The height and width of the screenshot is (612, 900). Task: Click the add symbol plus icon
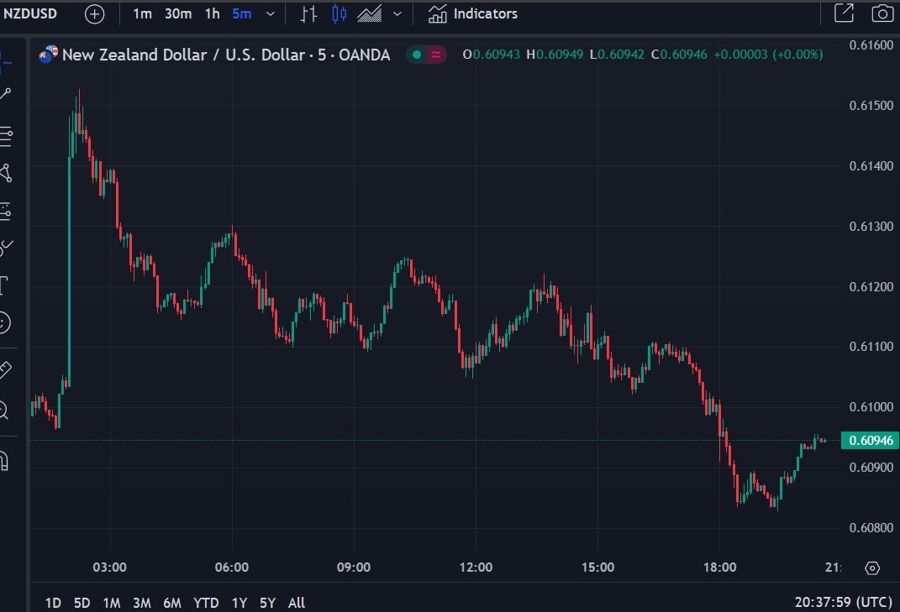coord(94,14)
